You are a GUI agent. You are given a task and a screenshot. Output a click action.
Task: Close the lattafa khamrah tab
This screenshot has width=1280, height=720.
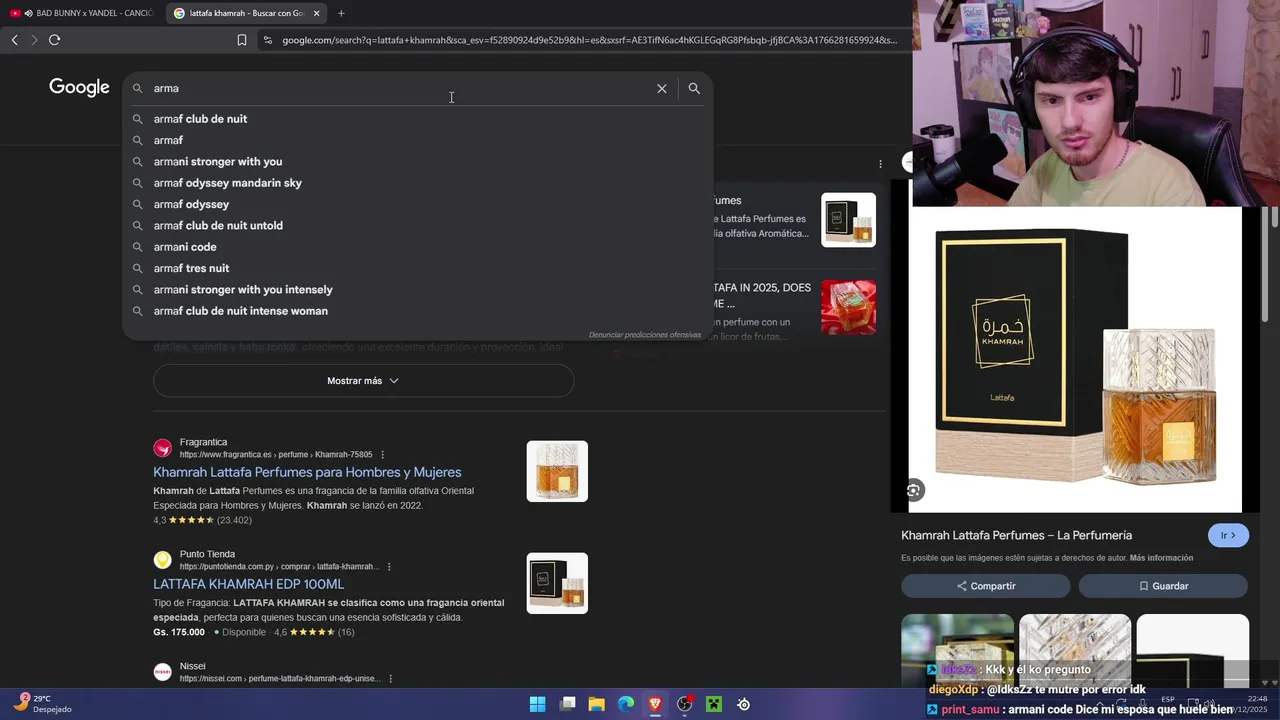[316, 13]
